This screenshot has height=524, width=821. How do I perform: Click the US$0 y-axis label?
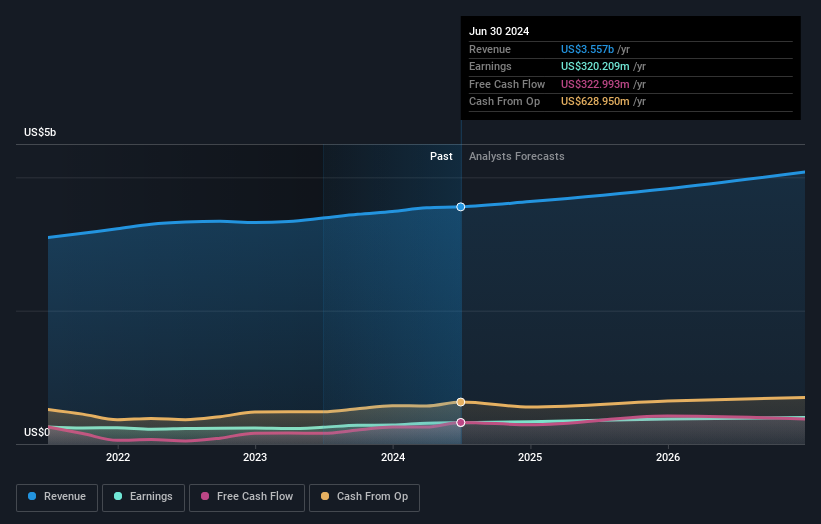click(37, 432)
